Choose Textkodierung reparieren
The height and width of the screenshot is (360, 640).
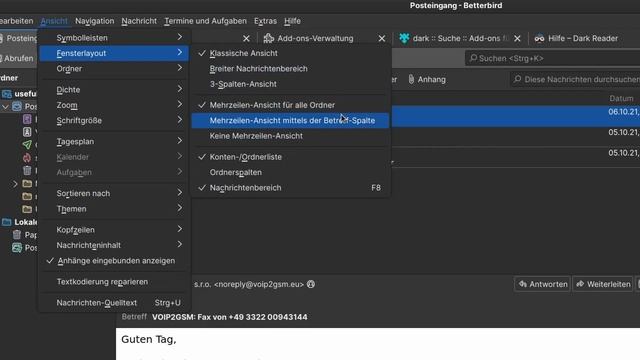pyautogui.click(x=114, y=282)
